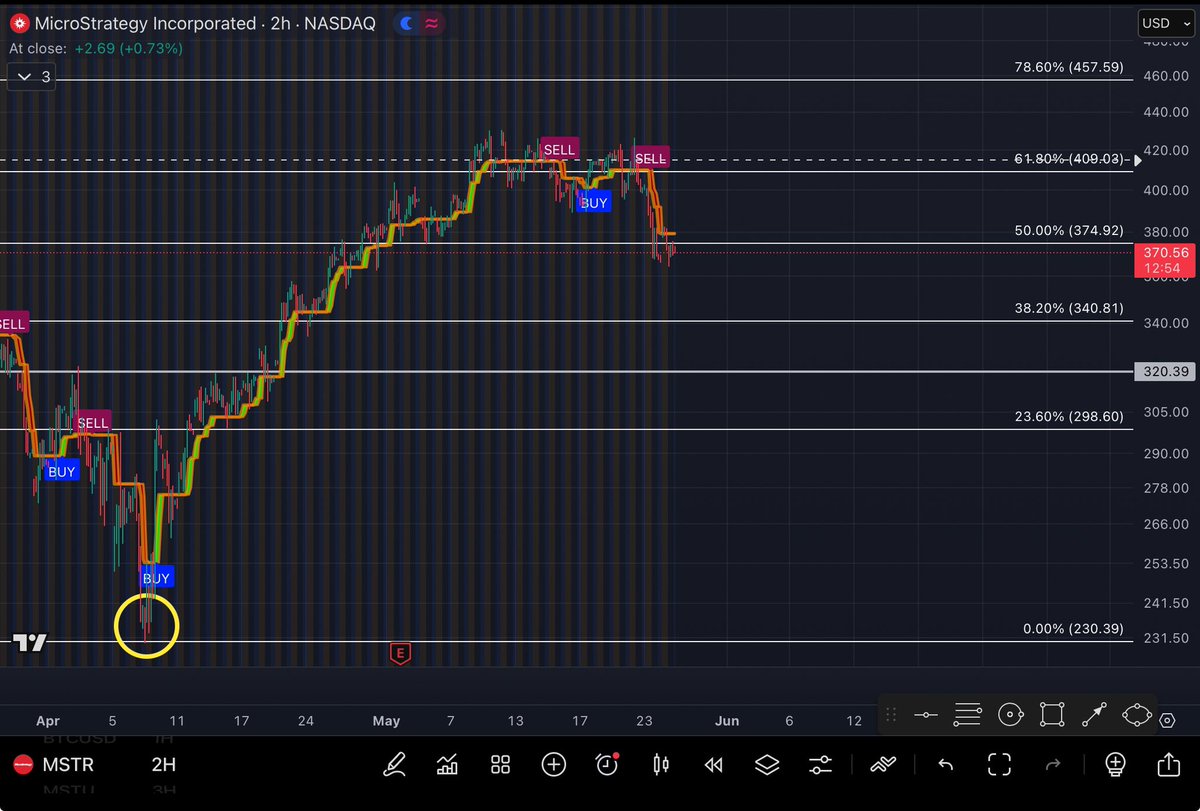This screenshot has height=811, width=1200.
Task: Select the 50.00% (374.92) Fib label
Action: tap(1068, 231)
